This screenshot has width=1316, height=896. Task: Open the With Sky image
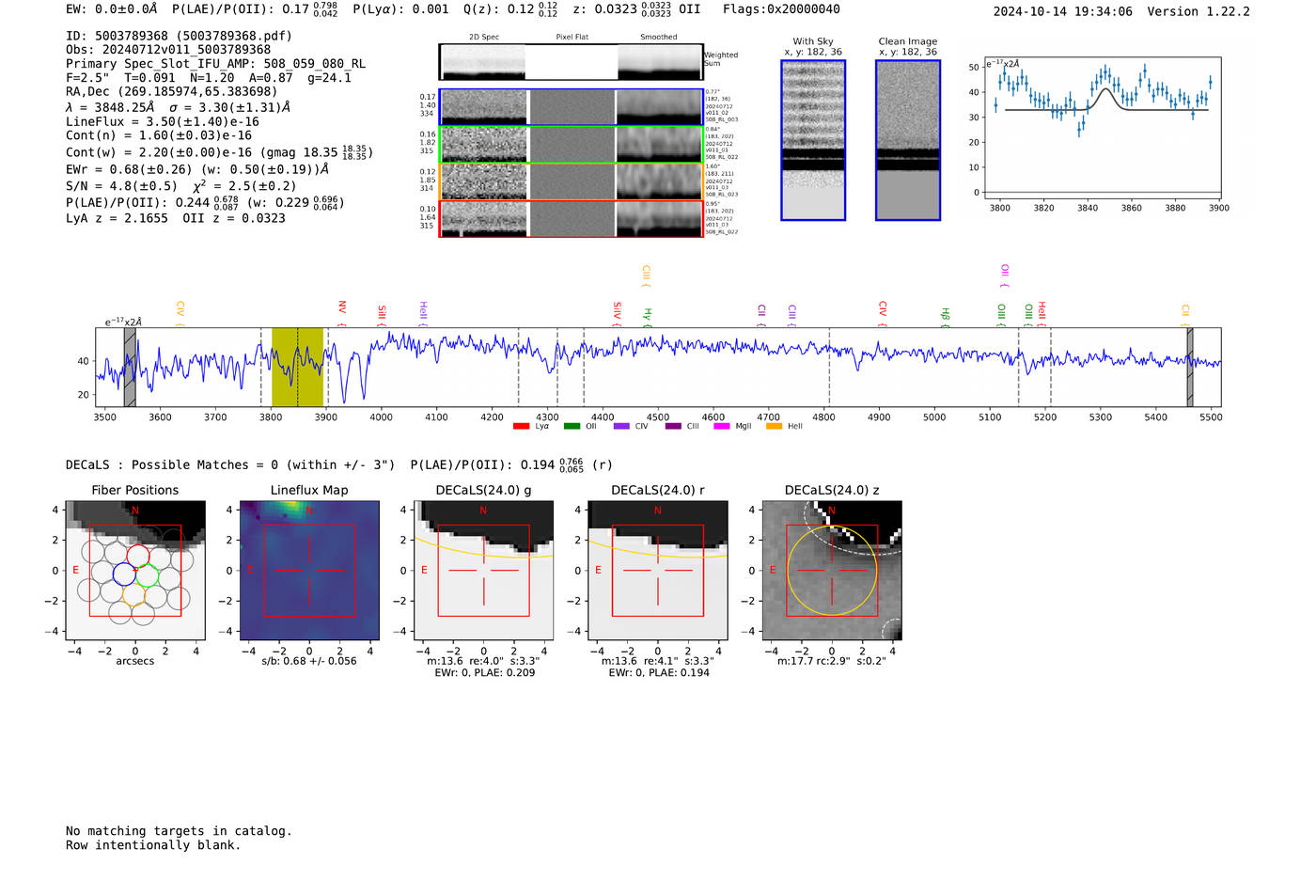click(813, 140)
